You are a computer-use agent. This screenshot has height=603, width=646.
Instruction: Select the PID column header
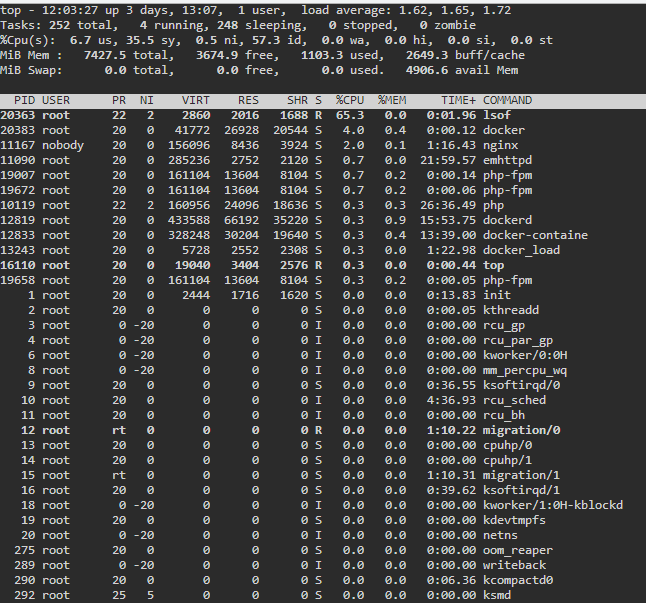25,100
